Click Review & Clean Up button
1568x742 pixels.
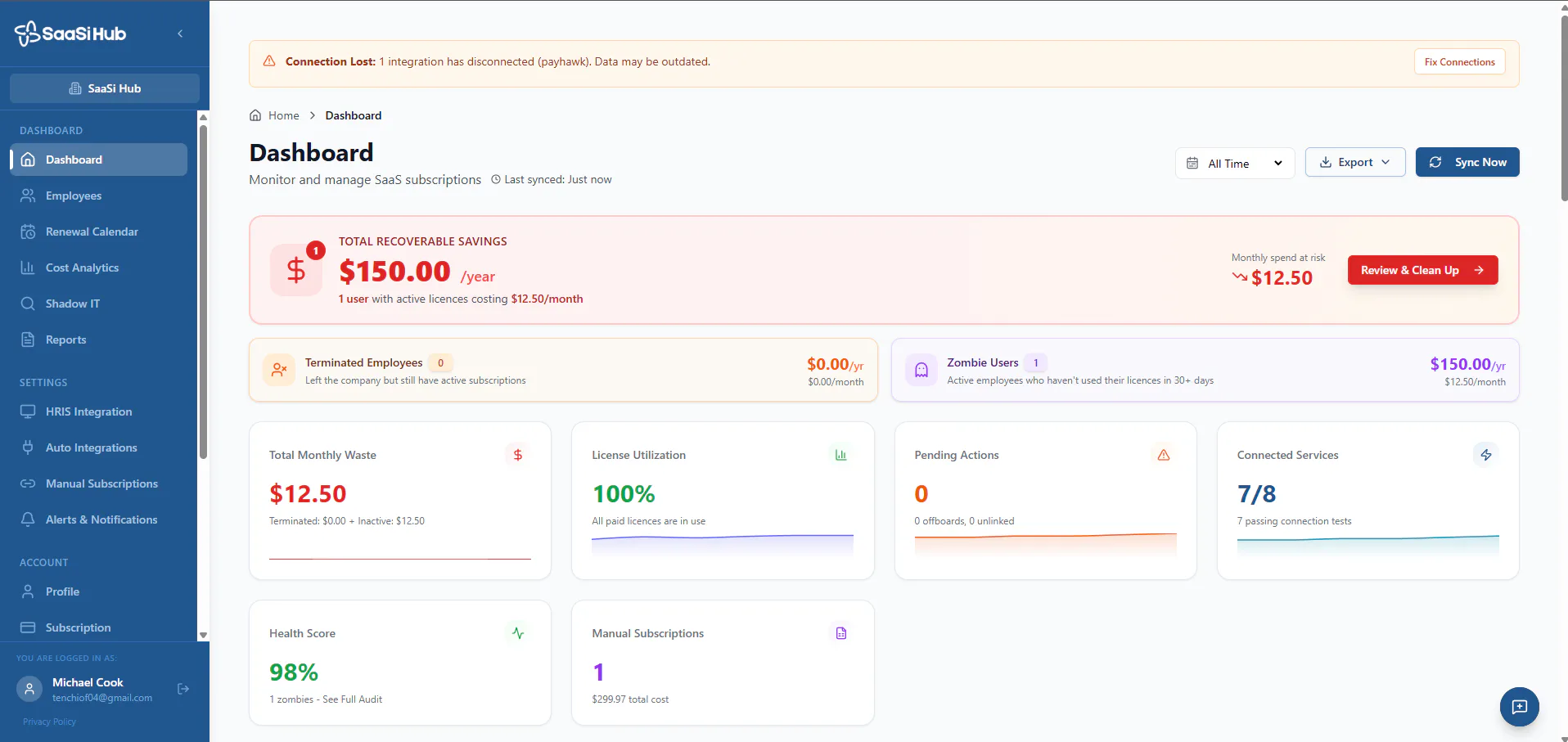[1422, 270]
